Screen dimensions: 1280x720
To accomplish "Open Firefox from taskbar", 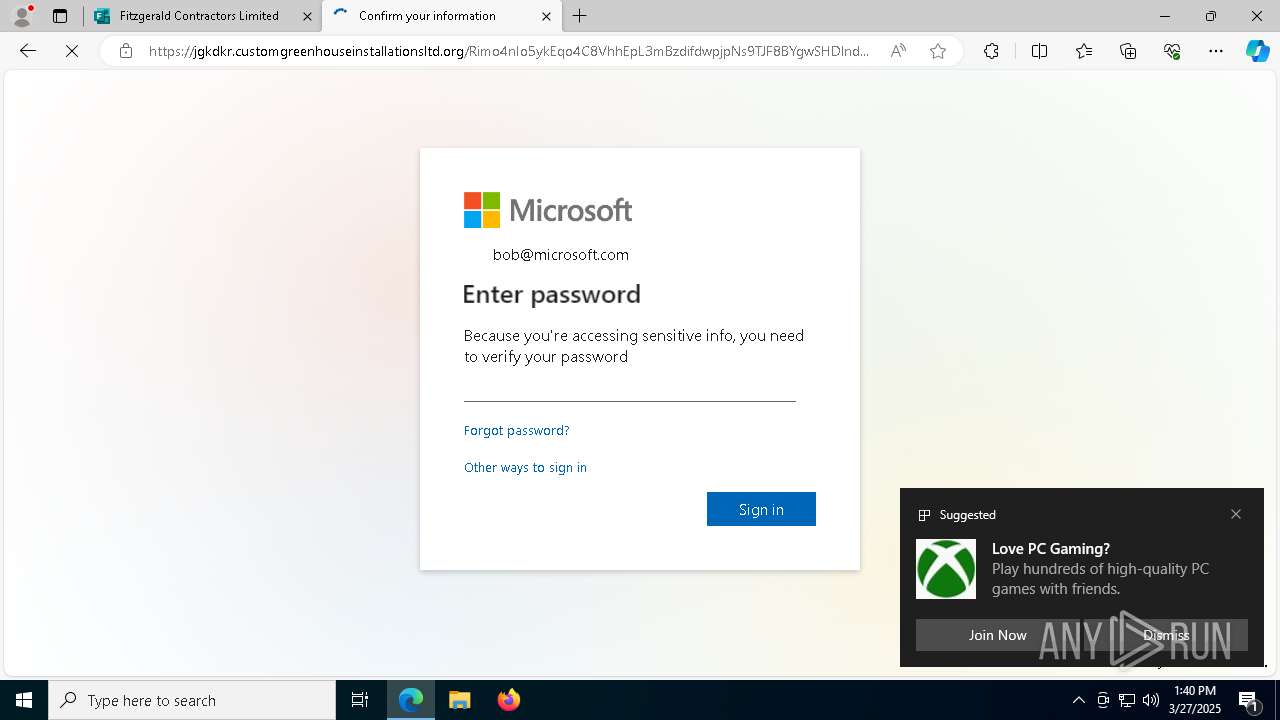I will coord(509,700).
